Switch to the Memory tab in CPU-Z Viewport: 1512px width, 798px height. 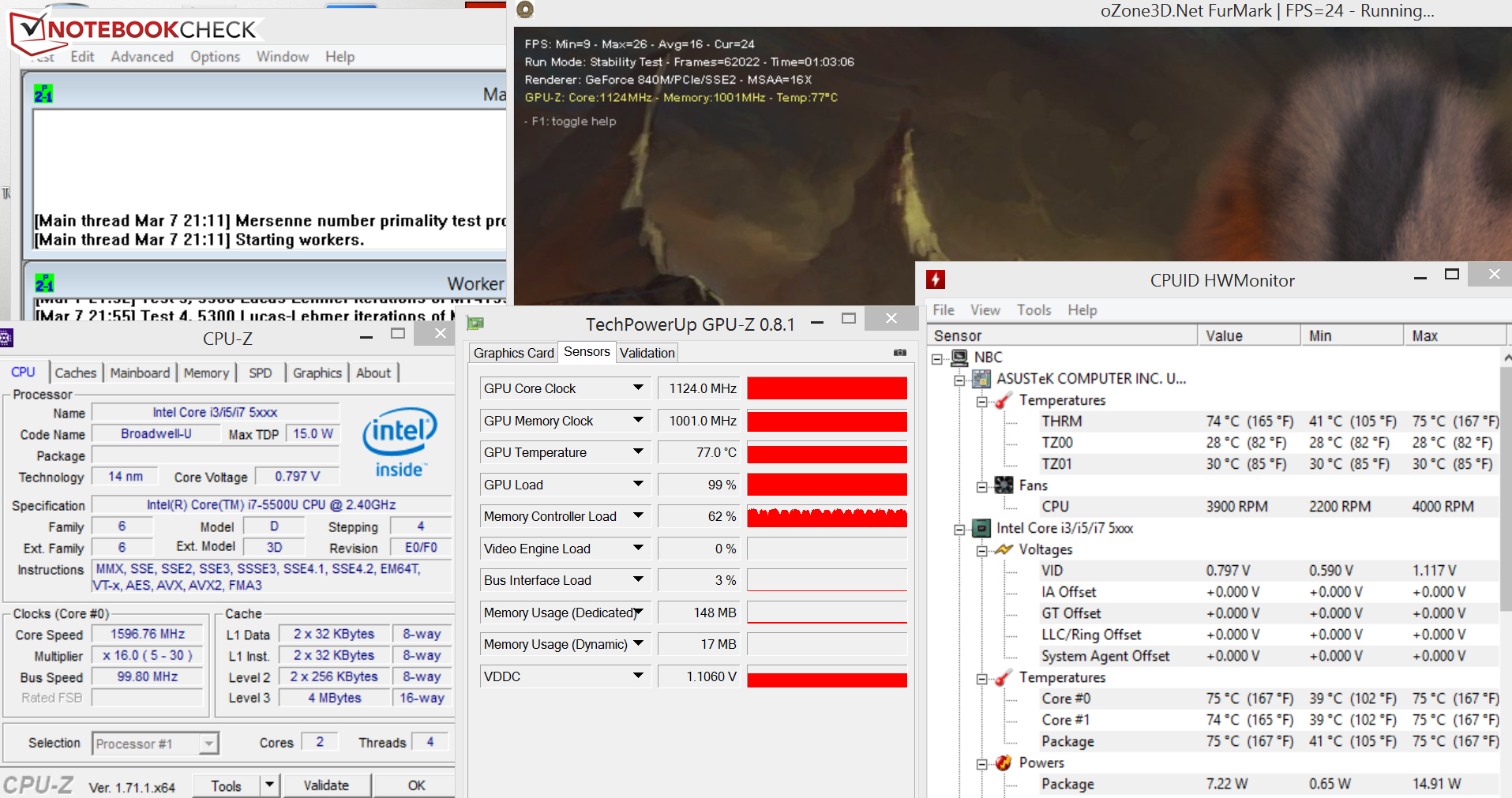[x=206, y=373]
